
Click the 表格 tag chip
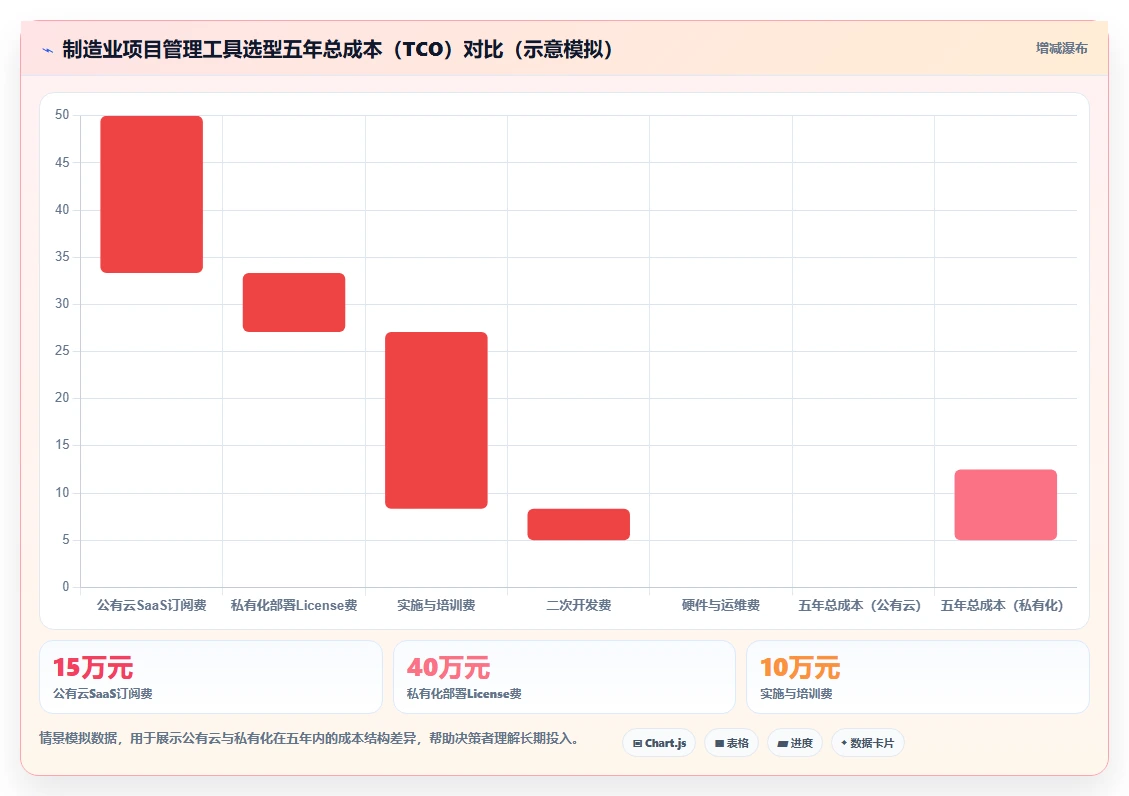coord(732,743)
